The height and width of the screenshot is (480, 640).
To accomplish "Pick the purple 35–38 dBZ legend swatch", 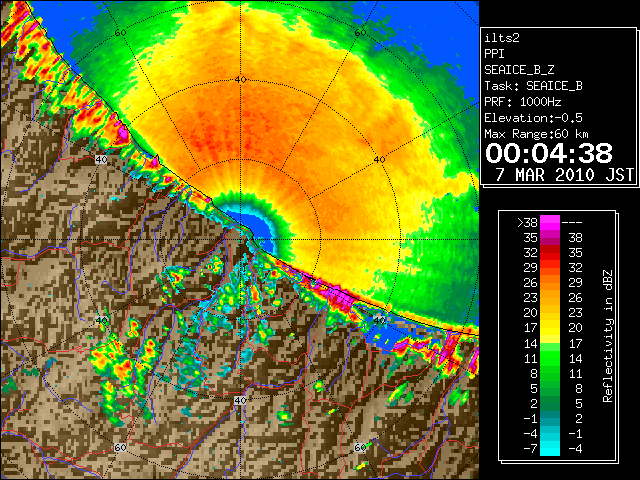I will click(x=550, y=238).
